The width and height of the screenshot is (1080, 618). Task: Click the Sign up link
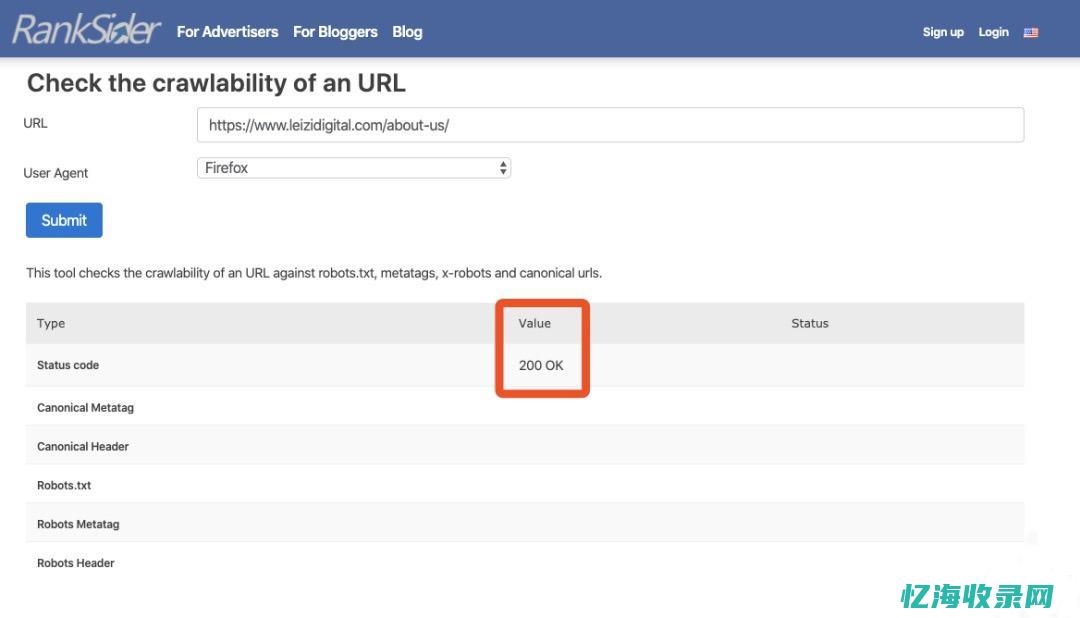click(x=943, y=32)
